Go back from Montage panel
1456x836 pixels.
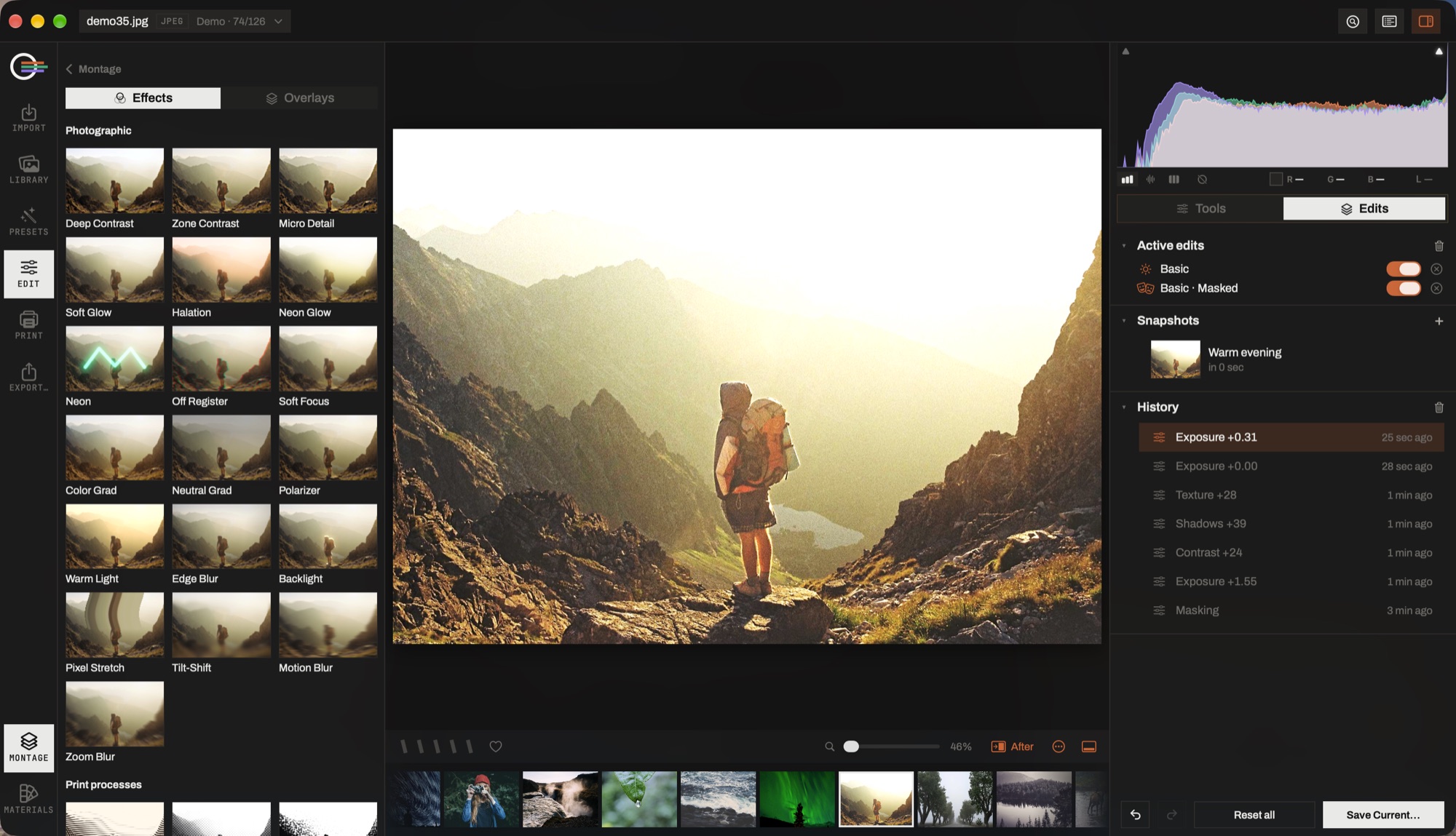92,69
